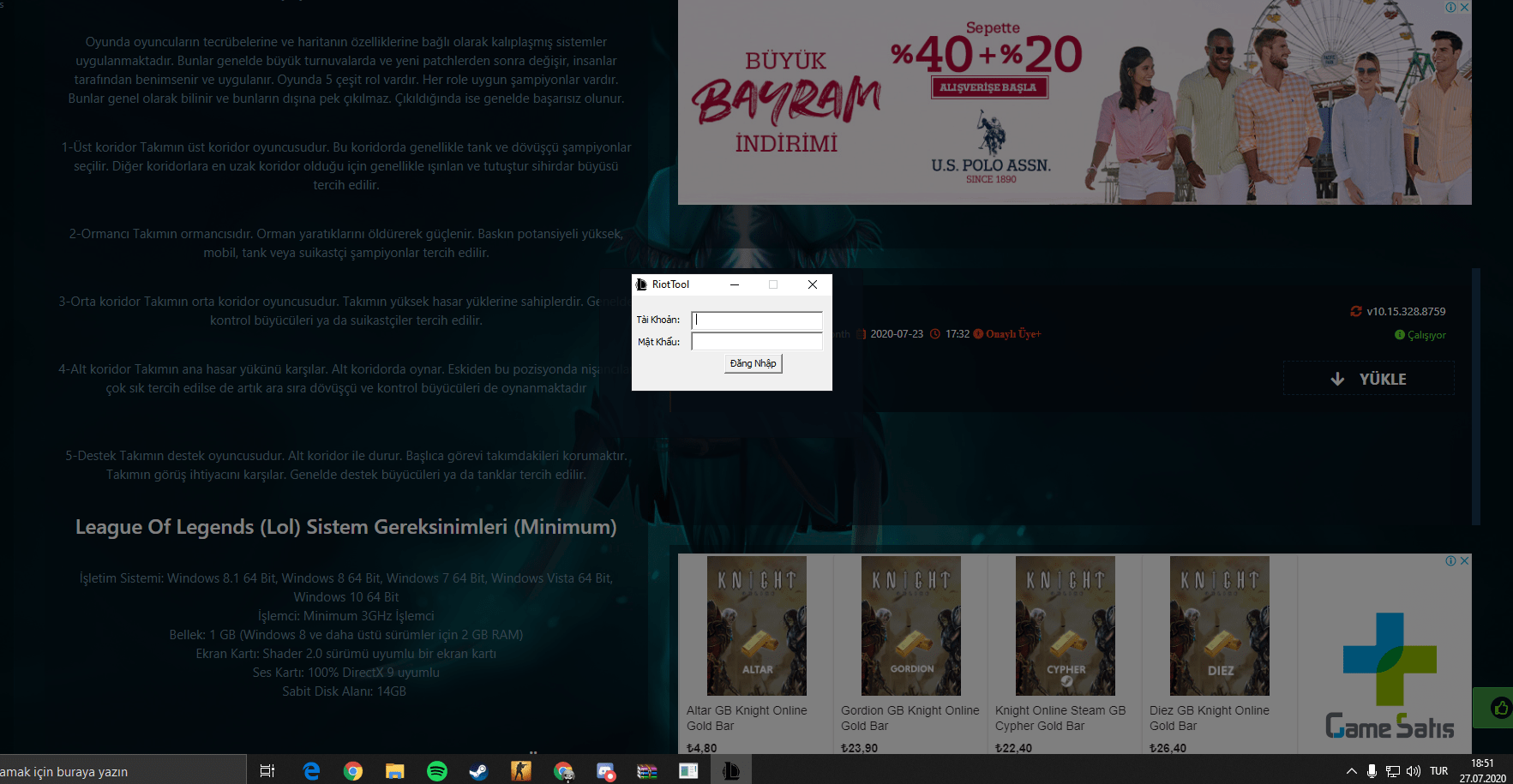Click the clock icon beside 17:32
This screenshot has height=784, width=1513.
click(x=935, y=334)
